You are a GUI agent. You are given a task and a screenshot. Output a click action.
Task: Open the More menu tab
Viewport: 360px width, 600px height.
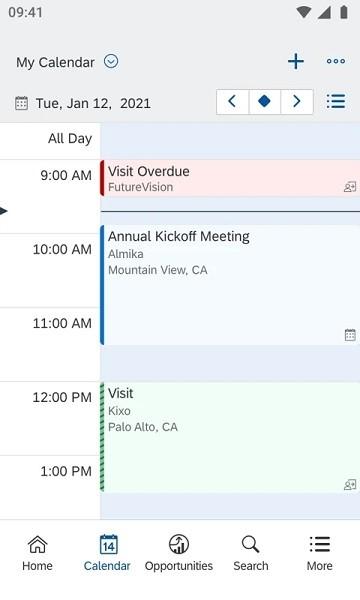point(319,553)
